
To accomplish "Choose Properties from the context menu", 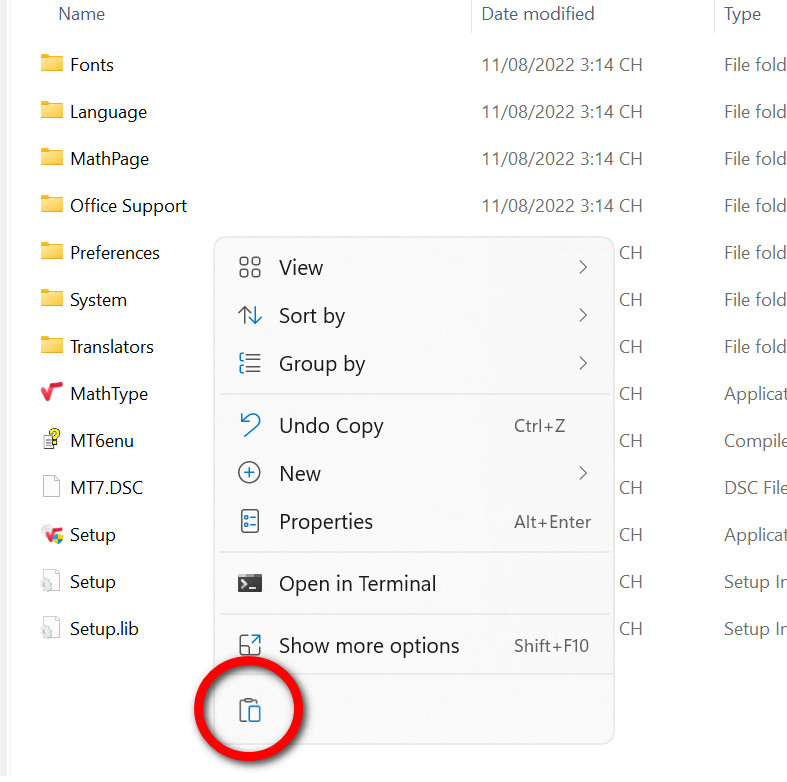I will pyautogui.click(x=415, y=522).
